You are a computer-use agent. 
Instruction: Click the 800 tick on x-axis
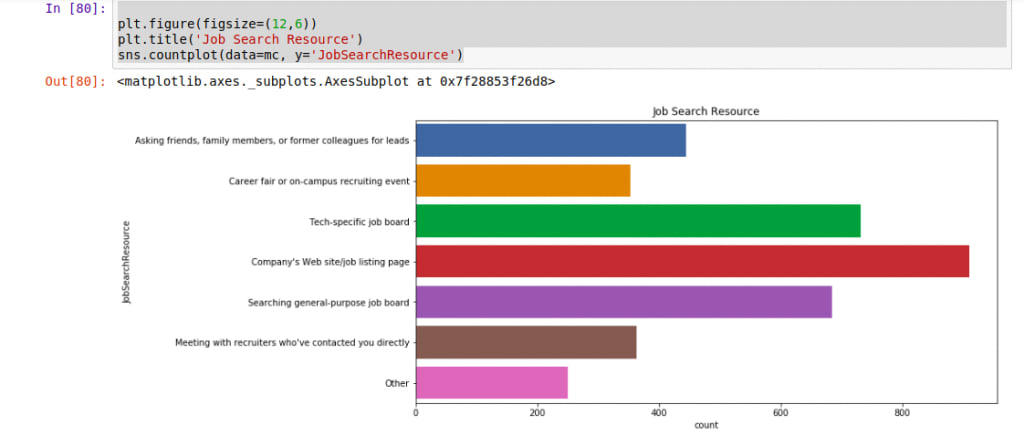902,413
